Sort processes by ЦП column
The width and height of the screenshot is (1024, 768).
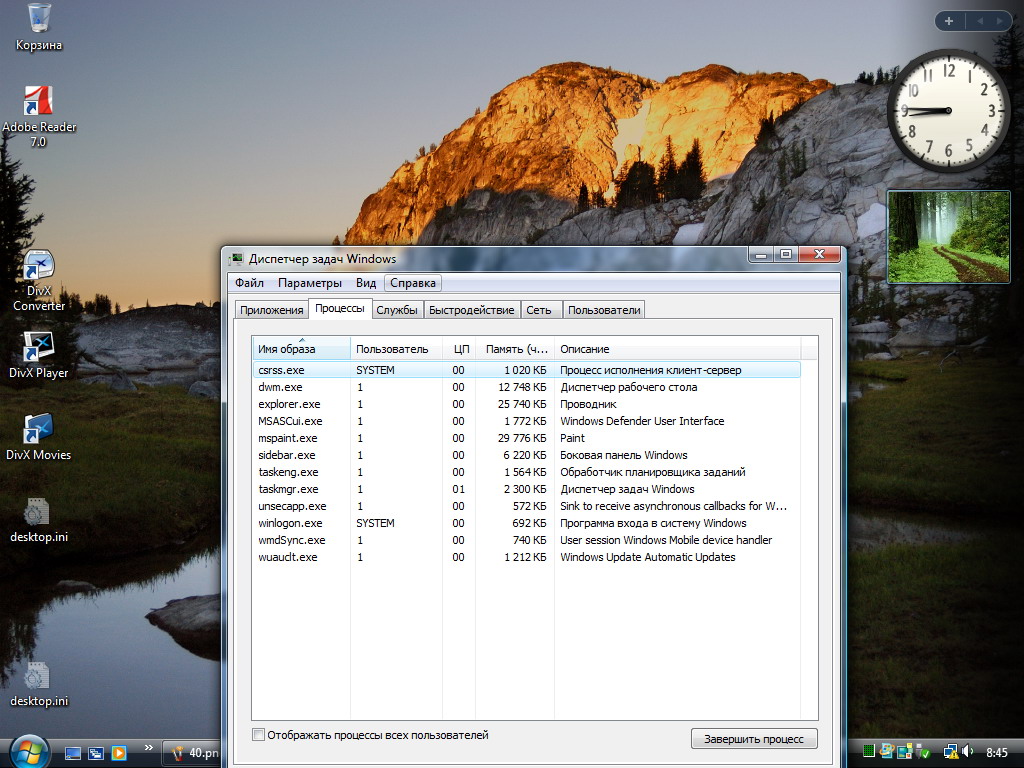[459, 349]
